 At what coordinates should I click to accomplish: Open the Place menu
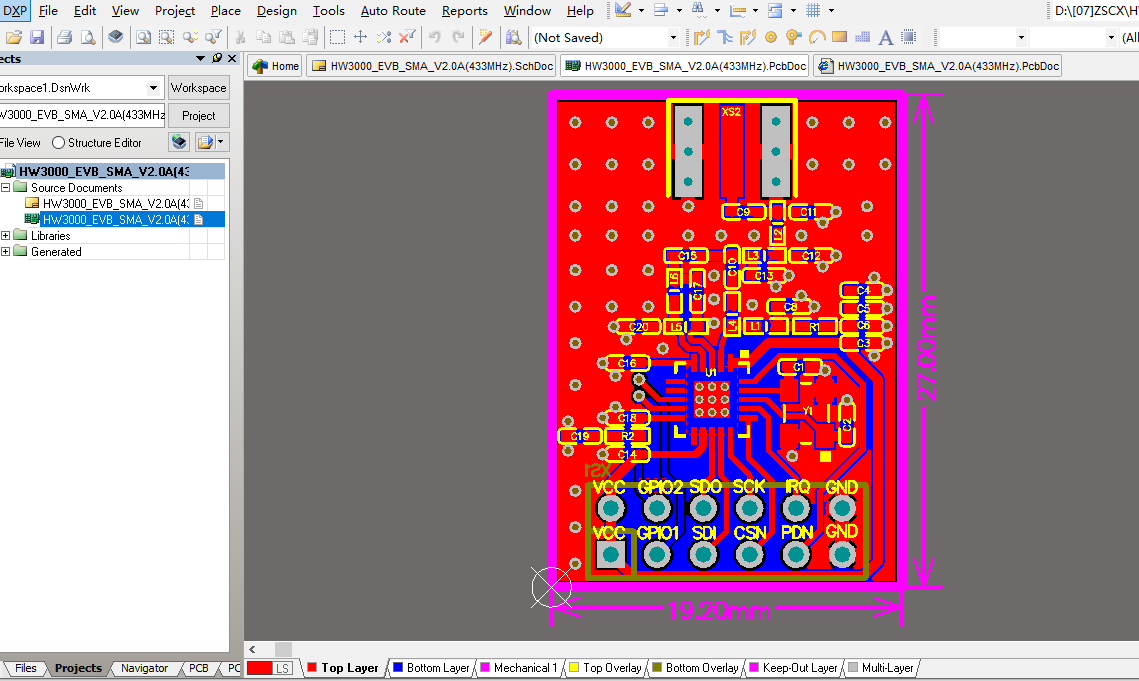225,11
